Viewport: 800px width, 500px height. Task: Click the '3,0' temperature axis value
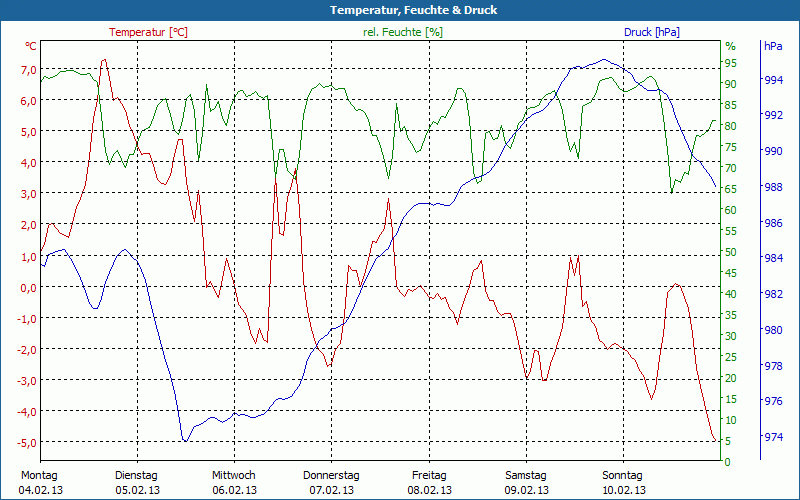(28, 194)
